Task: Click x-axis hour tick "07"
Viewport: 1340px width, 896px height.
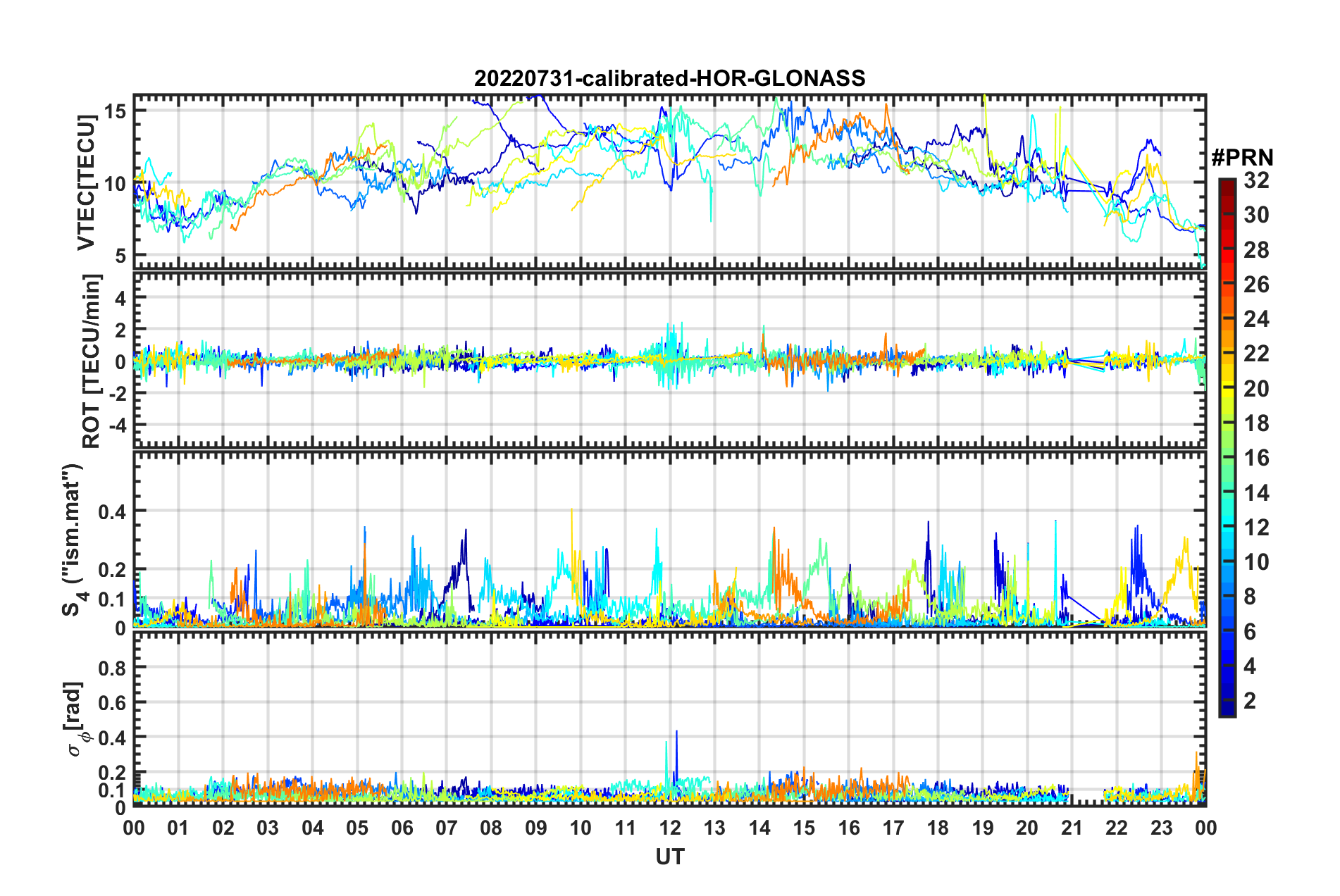Action: (x=447, y=828)
